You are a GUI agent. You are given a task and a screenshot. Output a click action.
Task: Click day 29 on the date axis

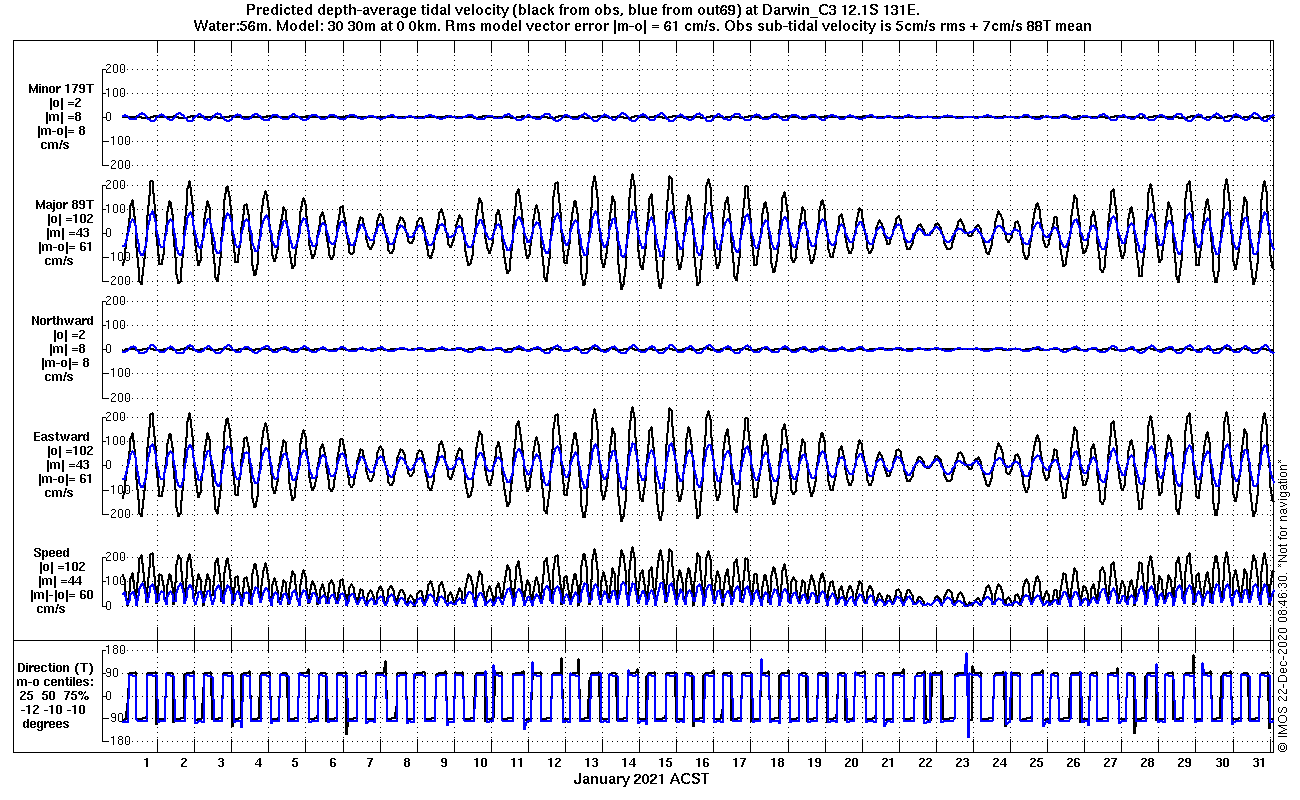1185,763
